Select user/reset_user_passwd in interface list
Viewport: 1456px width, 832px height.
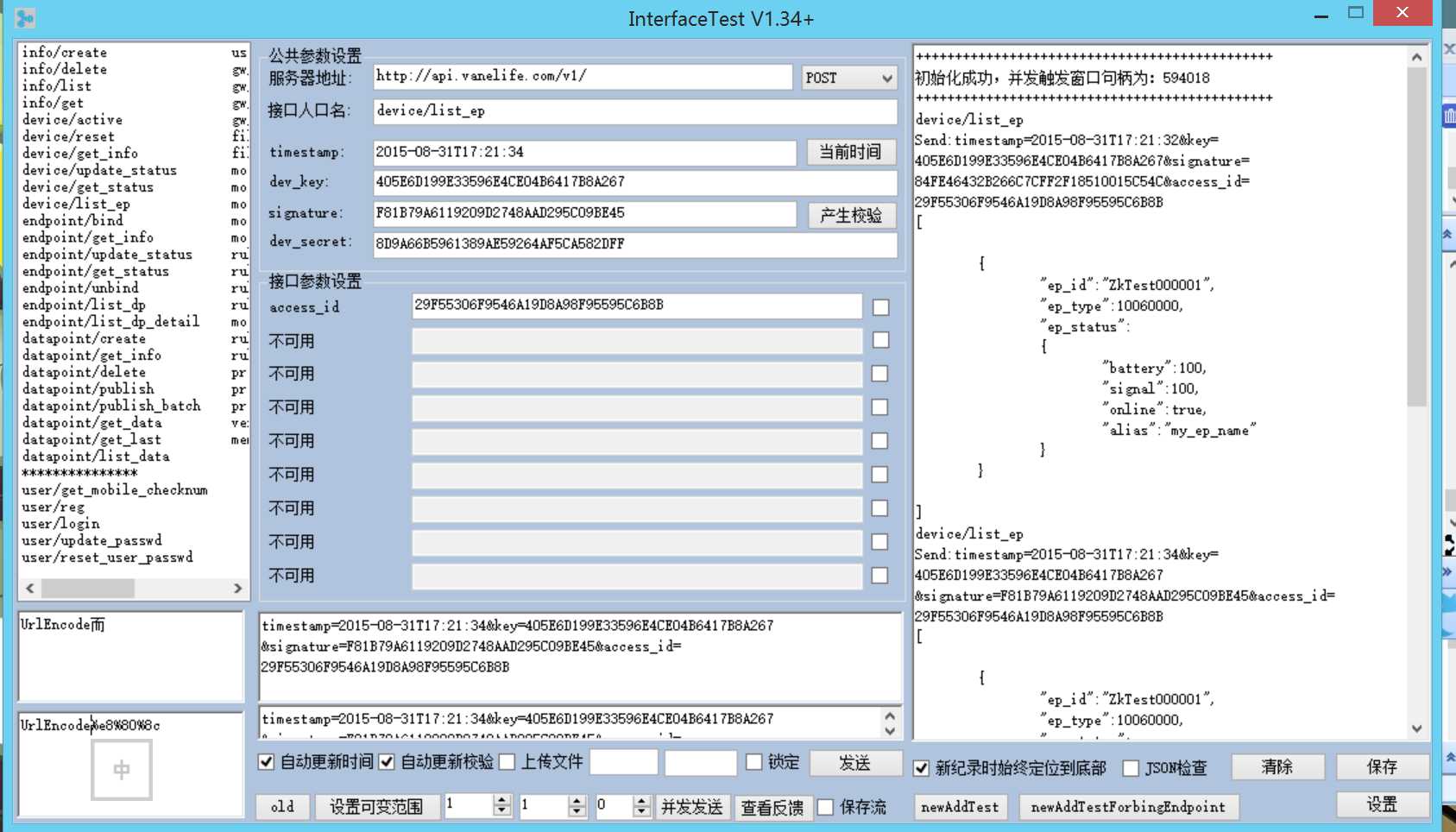click(x=107, y=558)
